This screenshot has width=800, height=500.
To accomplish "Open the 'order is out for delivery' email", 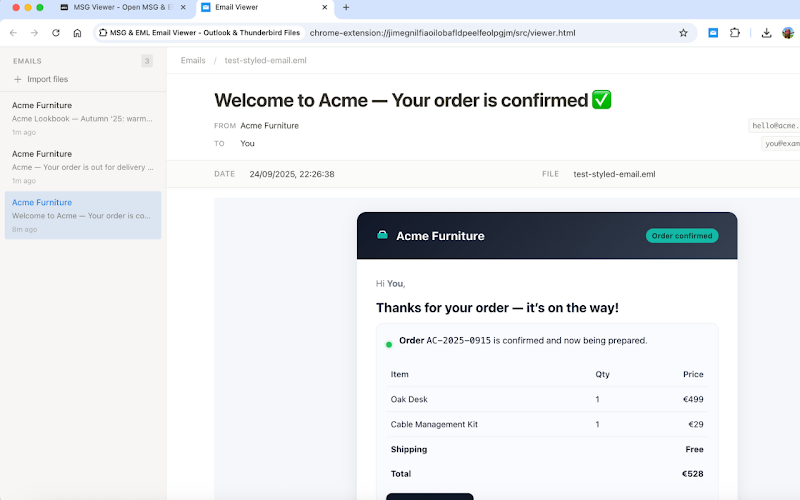I will (82, 160).
